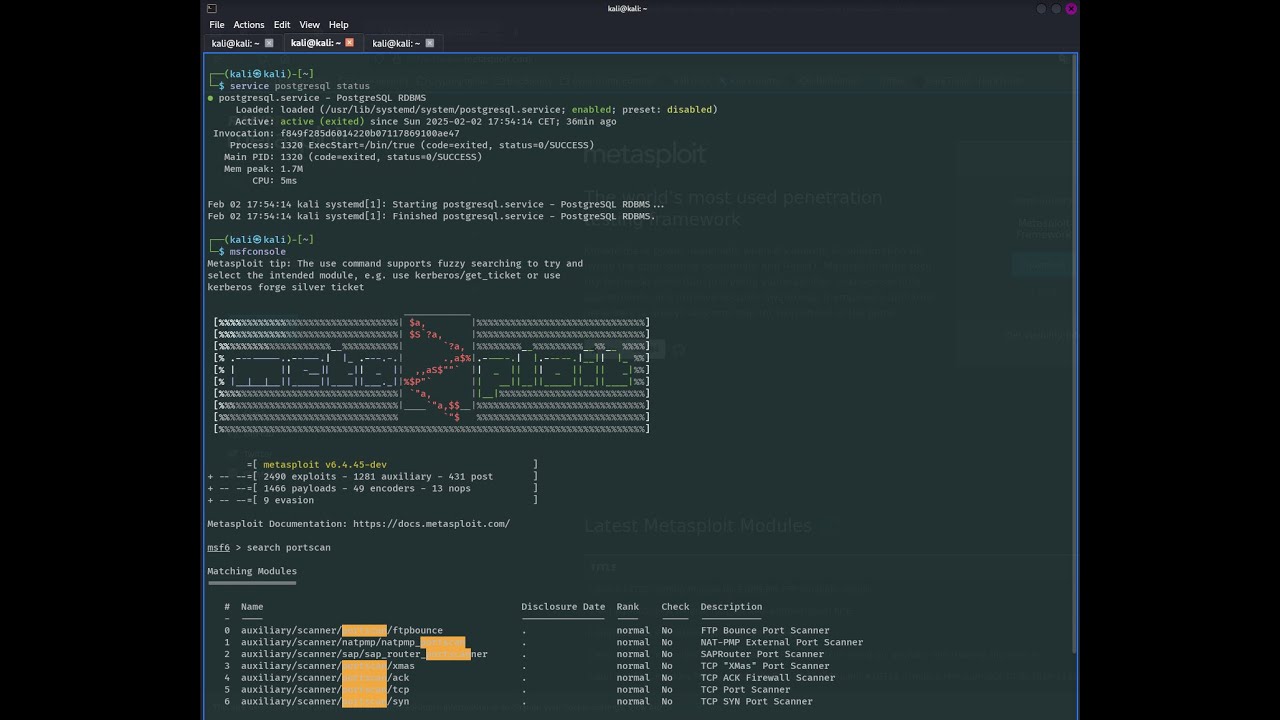The image size is (1280, 720).
Task: Click the Metasploit docs URL
Action: click(x=431, y=524)
